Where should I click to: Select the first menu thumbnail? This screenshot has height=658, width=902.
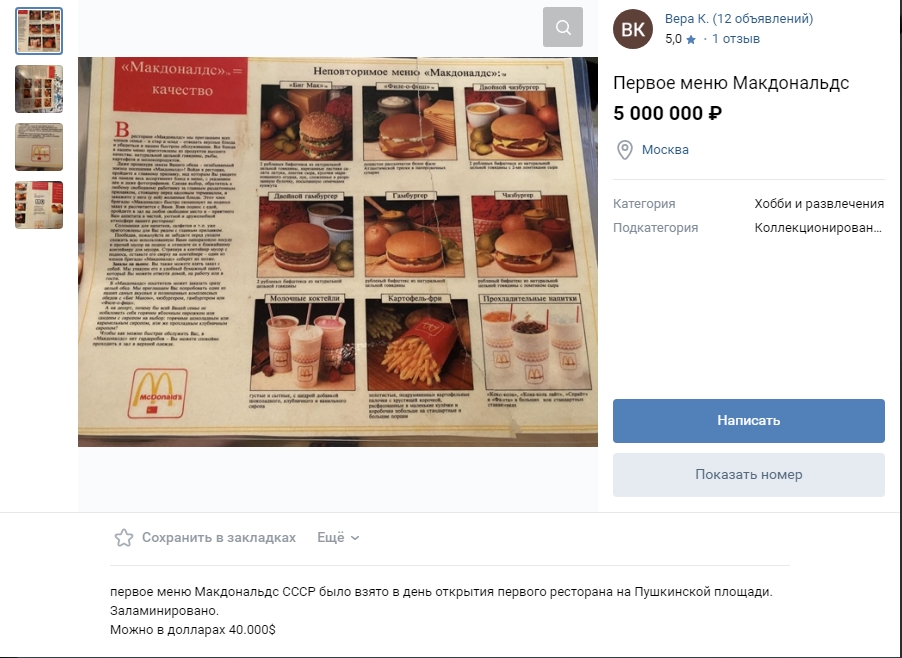[x=39, y=31]
